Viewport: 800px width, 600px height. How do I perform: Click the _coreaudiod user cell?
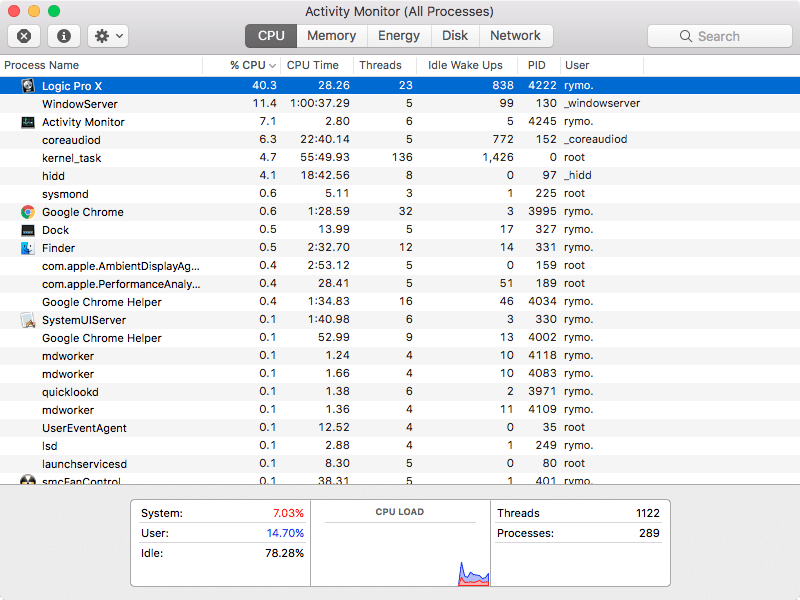coord(596,139)
